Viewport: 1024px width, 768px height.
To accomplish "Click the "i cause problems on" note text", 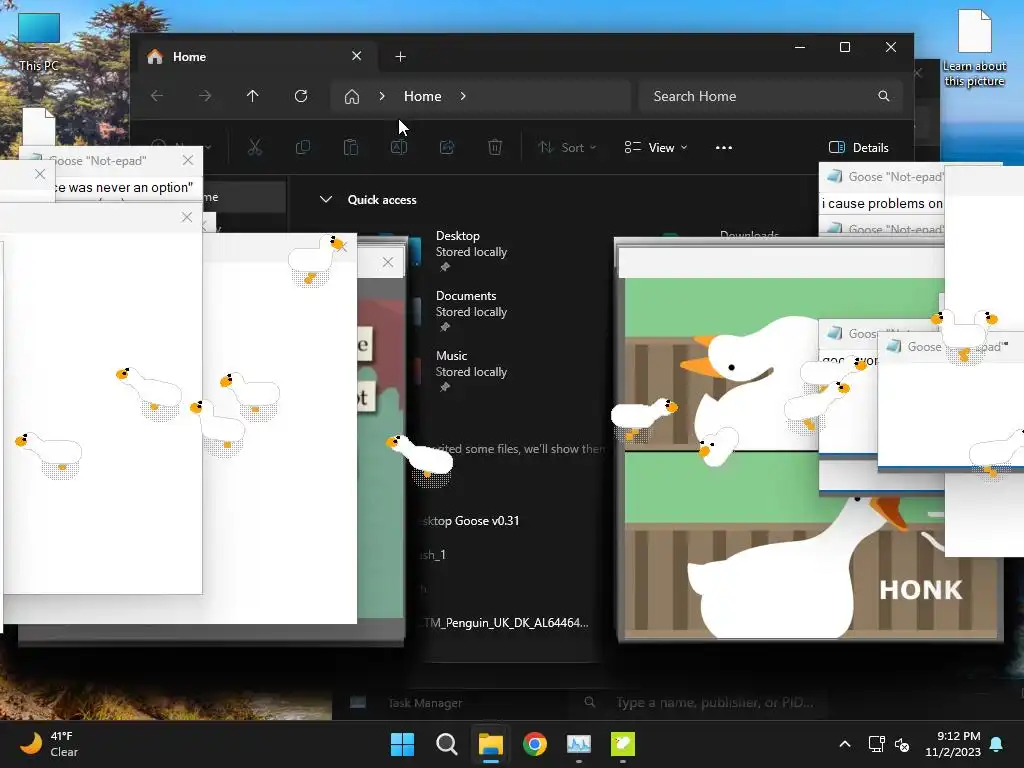I will click(x=882, y=203).
